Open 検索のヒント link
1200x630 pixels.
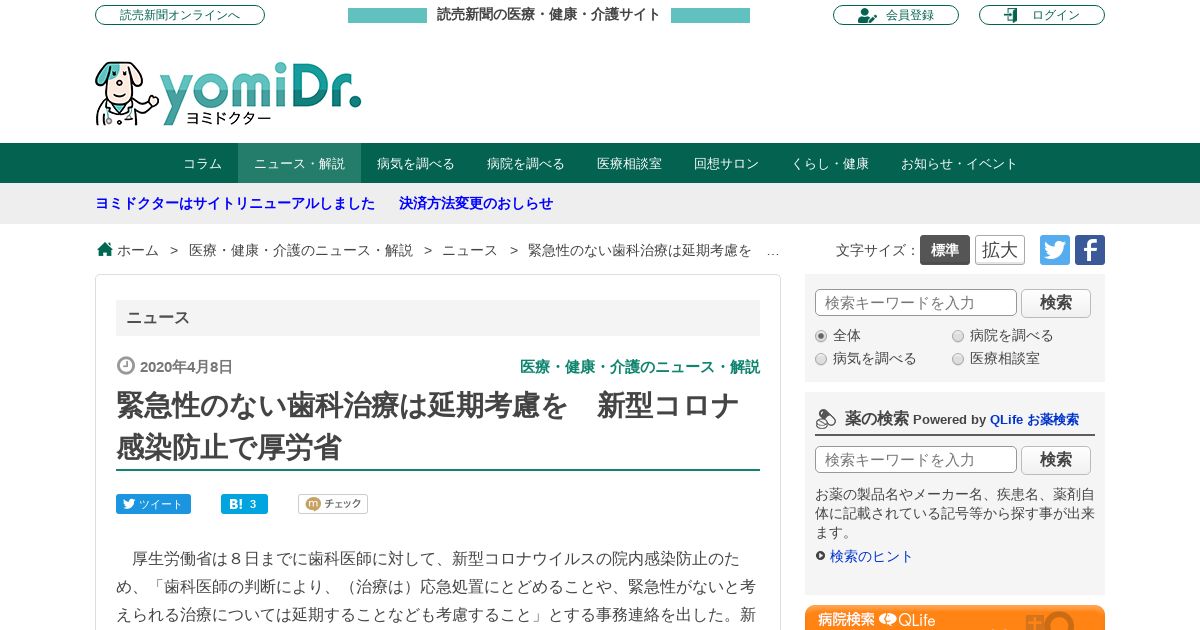[871, 556]
